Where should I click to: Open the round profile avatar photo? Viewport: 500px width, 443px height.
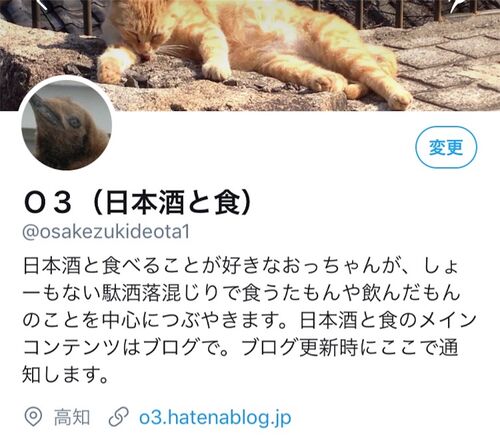click(67, 125)
